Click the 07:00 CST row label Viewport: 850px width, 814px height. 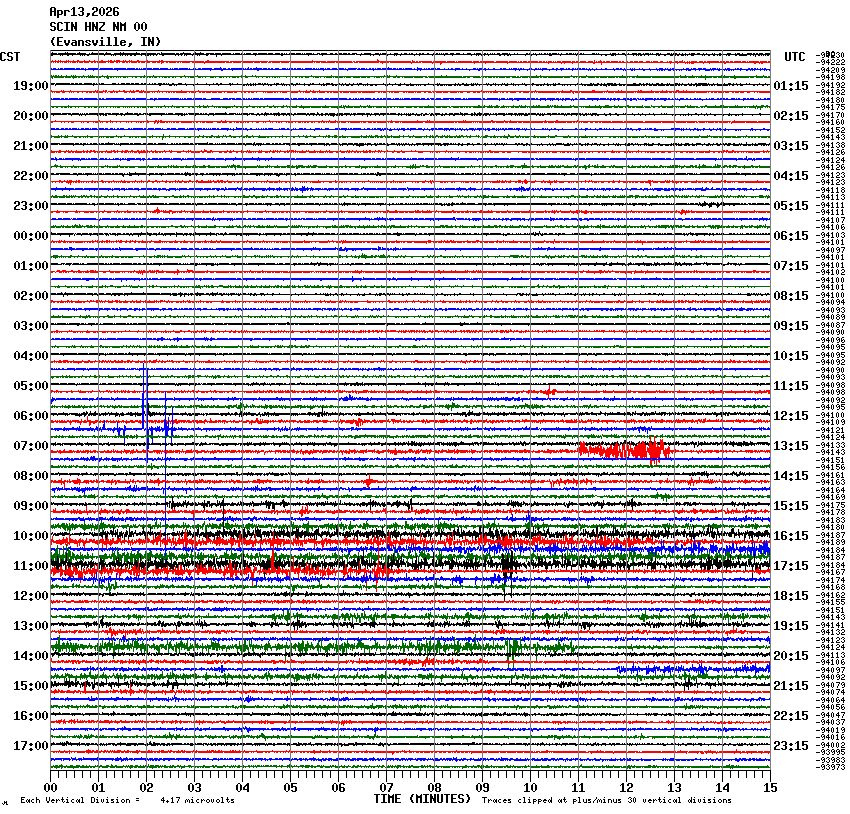click(x=30, y=446)
